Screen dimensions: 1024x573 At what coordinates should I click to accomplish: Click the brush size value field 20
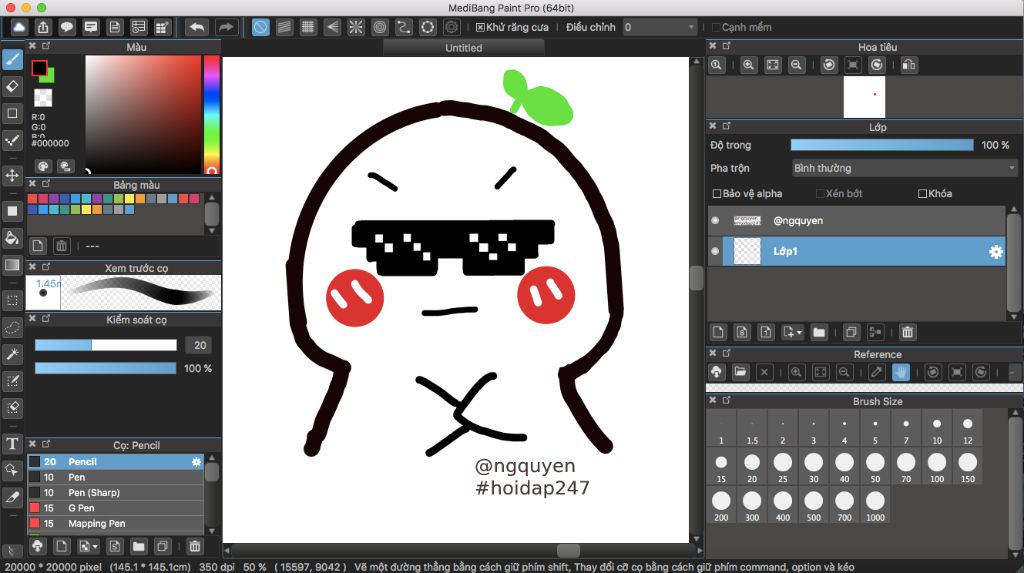(200, 345)
